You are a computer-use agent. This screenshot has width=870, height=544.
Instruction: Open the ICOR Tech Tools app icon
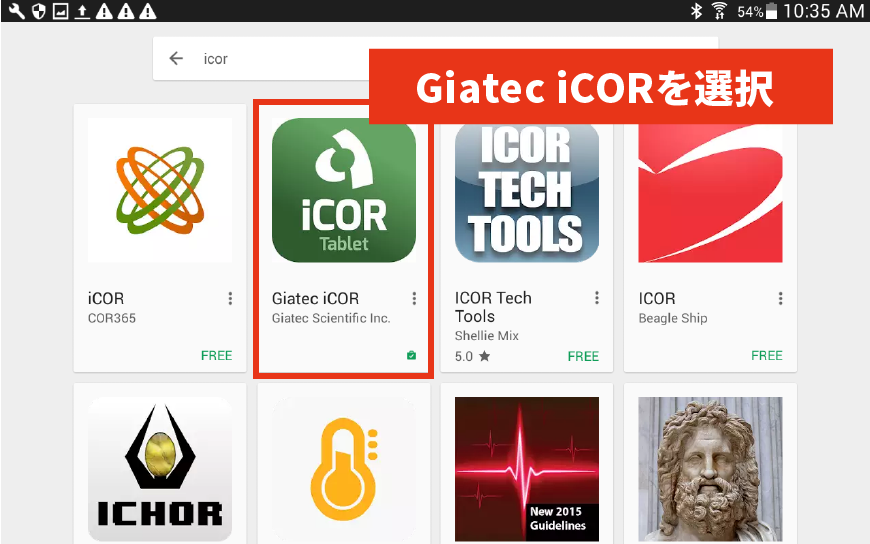tap(527, 192)
